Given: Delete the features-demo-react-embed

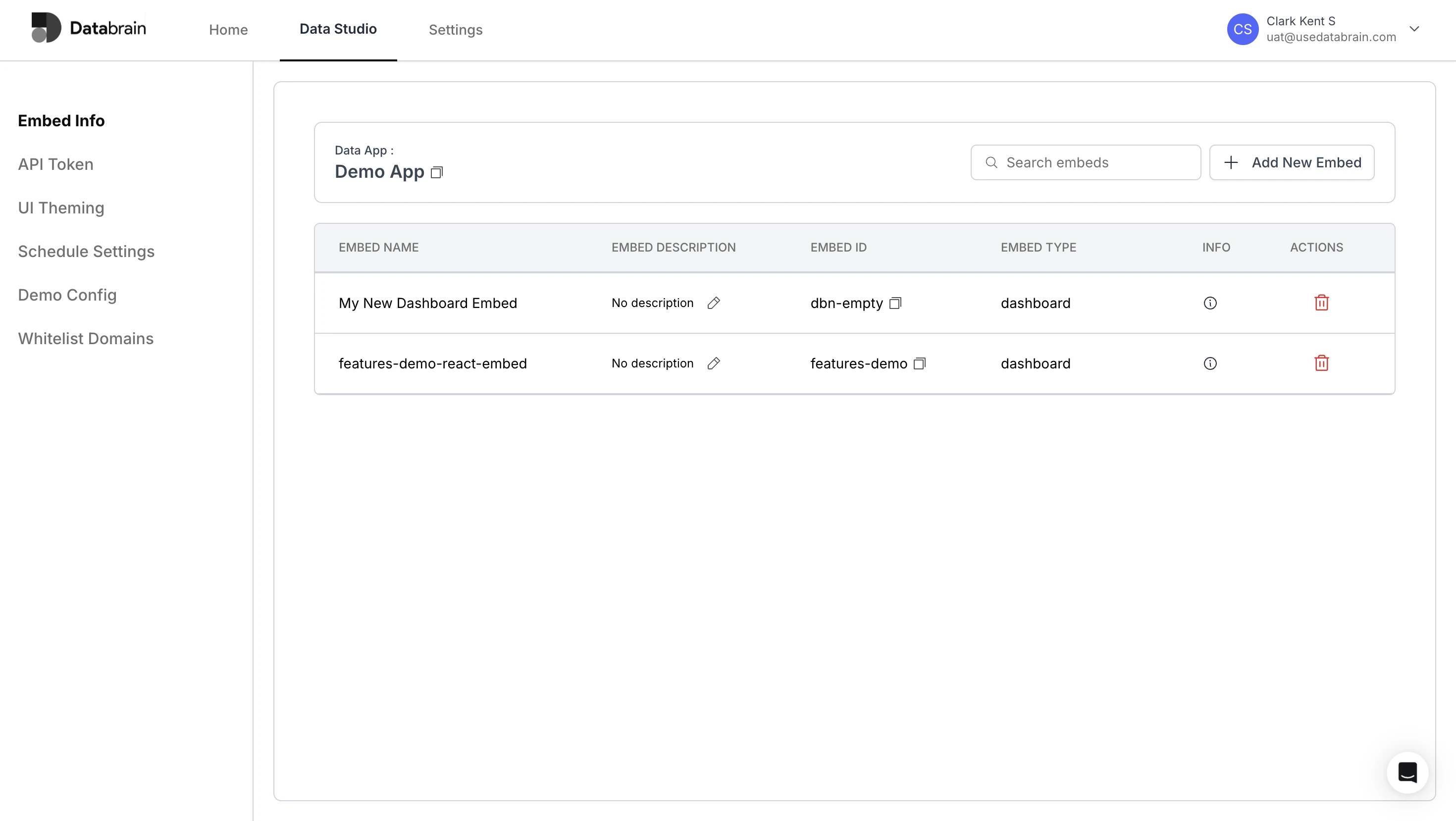Looking at the screenshot, I should [x=1321, y=363].
